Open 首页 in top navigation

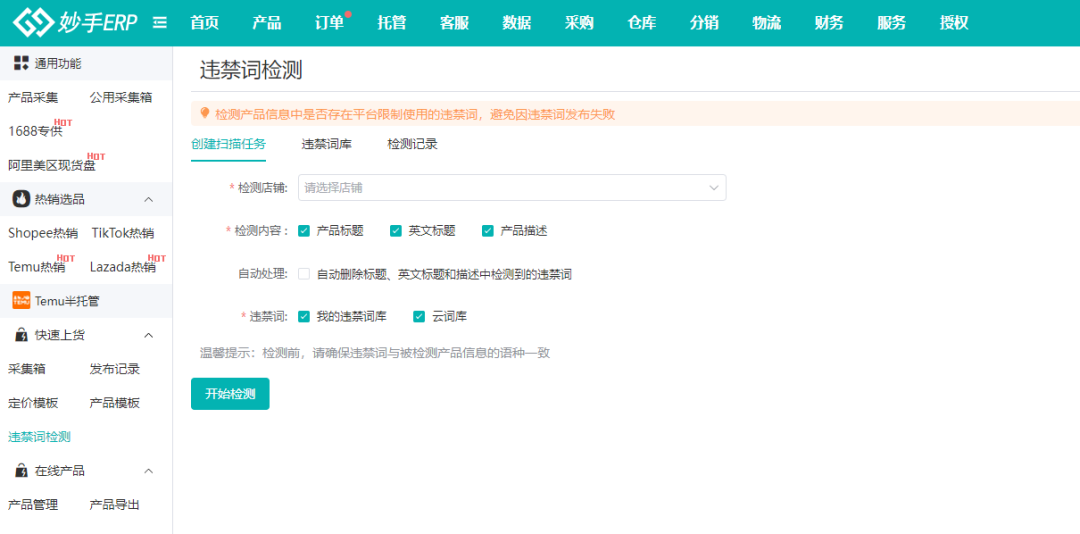pyautogui.click(x=205, y=23)
